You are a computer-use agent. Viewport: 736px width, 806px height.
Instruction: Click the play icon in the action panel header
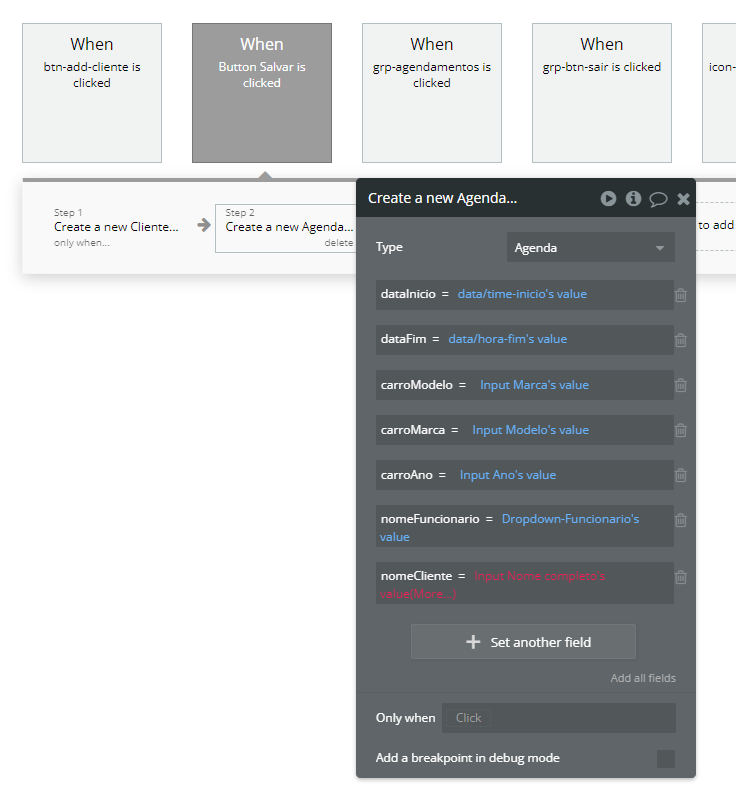(x=608, y=198)
